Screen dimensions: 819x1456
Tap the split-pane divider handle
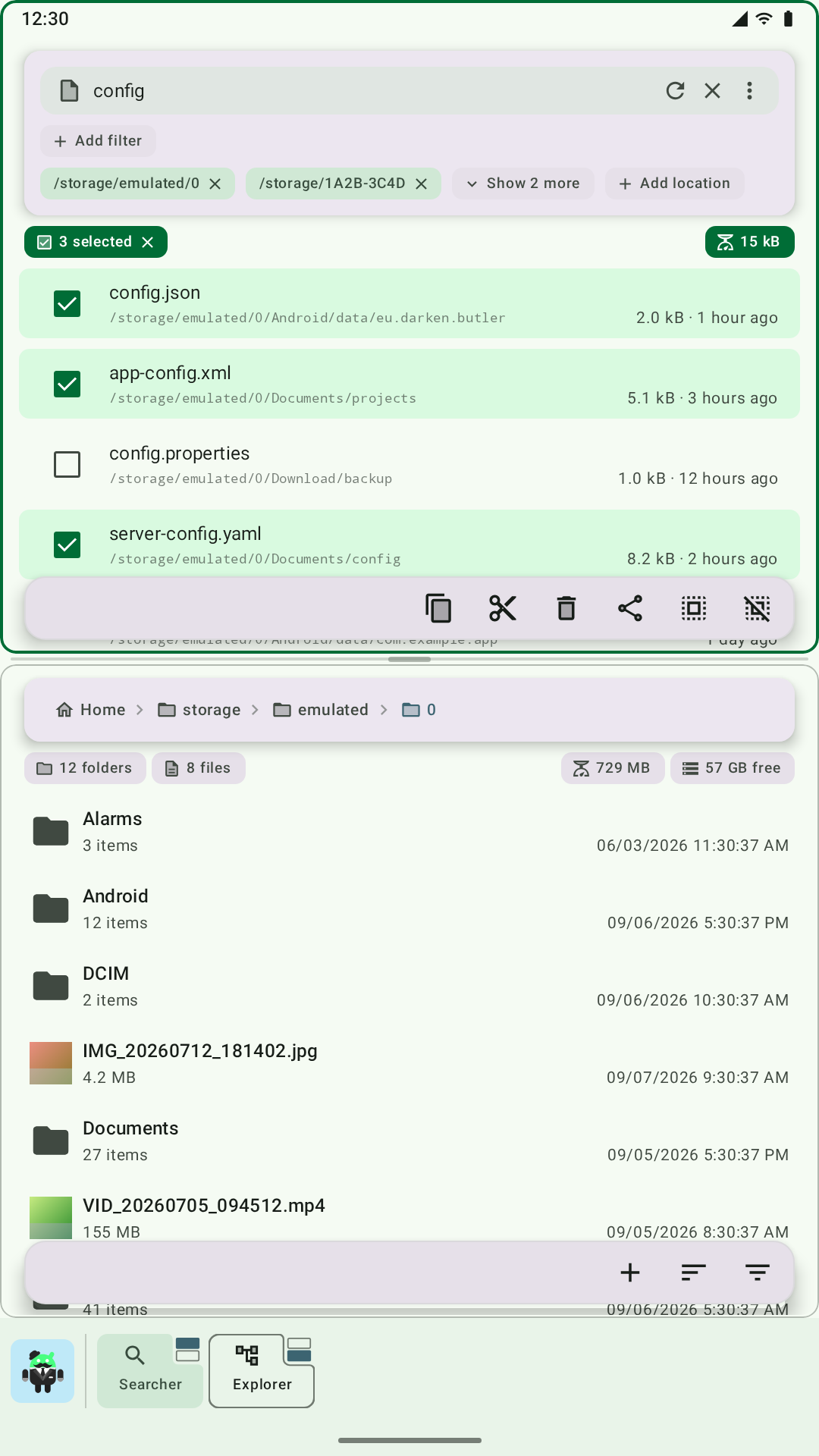pos(409,660)
